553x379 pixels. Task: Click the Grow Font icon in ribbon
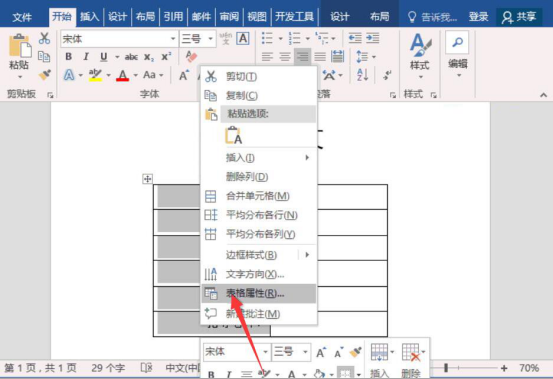pos(184,75)
